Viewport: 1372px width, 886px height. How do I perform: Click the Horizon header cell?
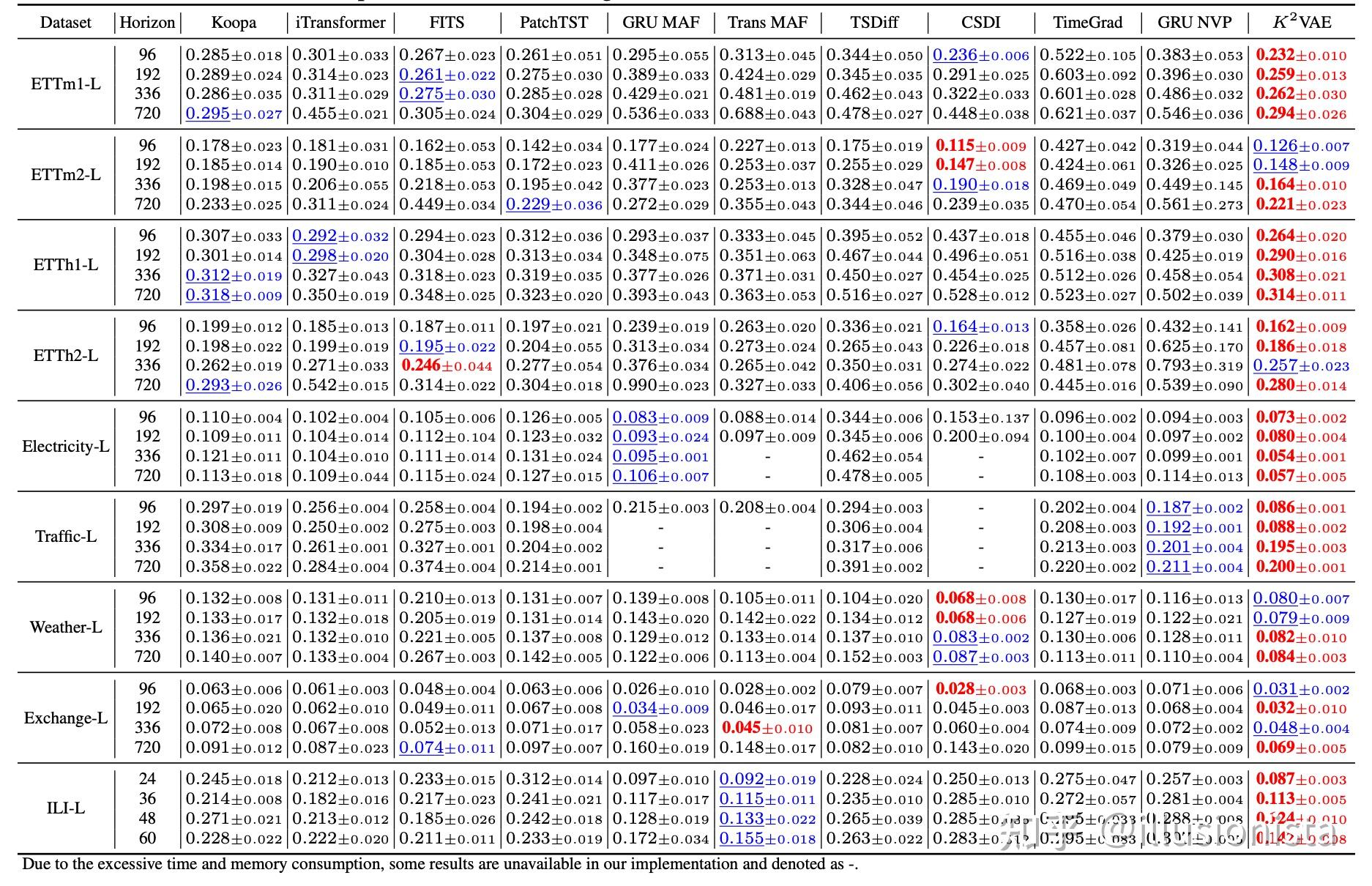[x=147, y=23]
